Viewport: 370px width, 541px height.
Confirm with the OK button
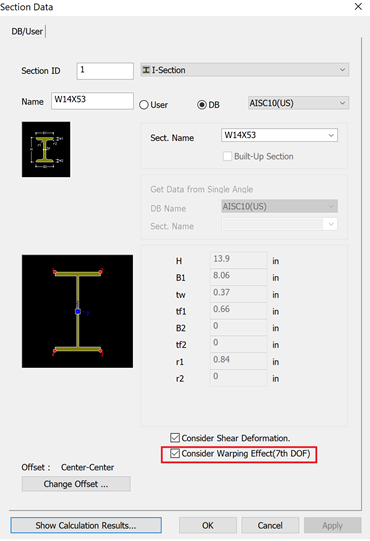pos(208,525)
